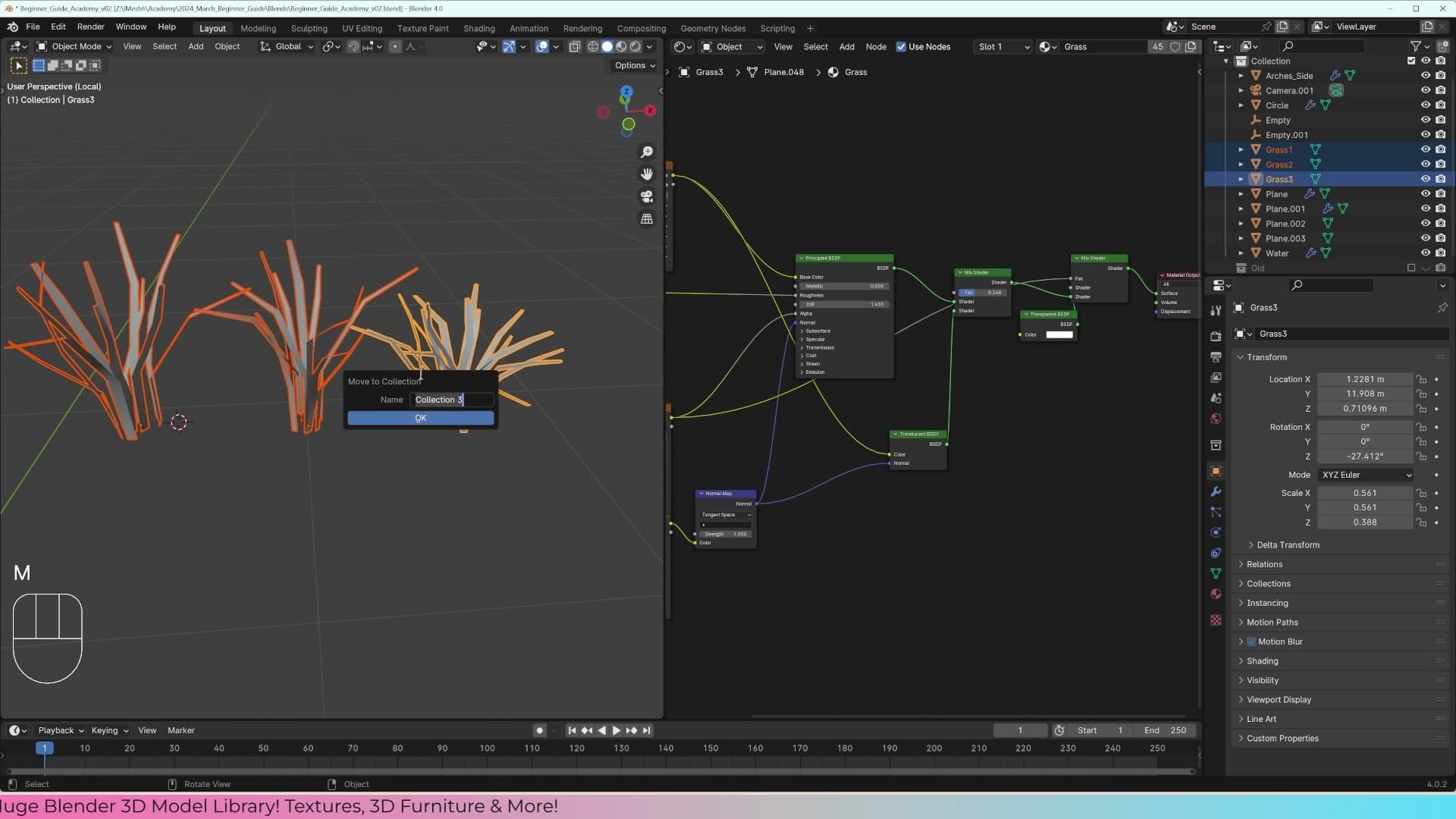Lock Location X transform
This screenshot has height=819, width=1456.
(x=1422, y=379)
